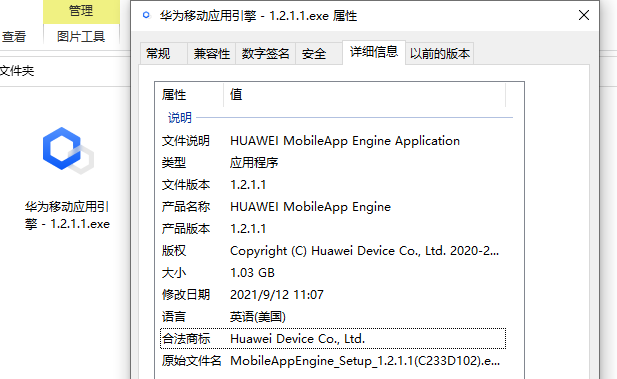The width and height of the screenshot is (617, 379).
Task: Select the 文件版本 row
Action: (333, 185)
